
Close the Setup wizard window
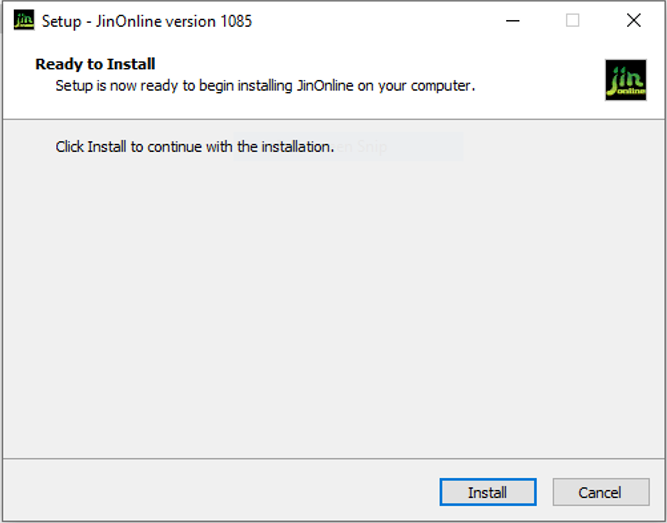[633, 20]
